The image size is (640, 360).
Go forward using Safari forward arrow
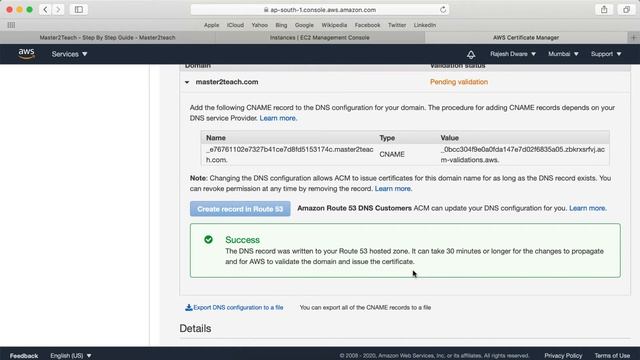pos(58,9)
